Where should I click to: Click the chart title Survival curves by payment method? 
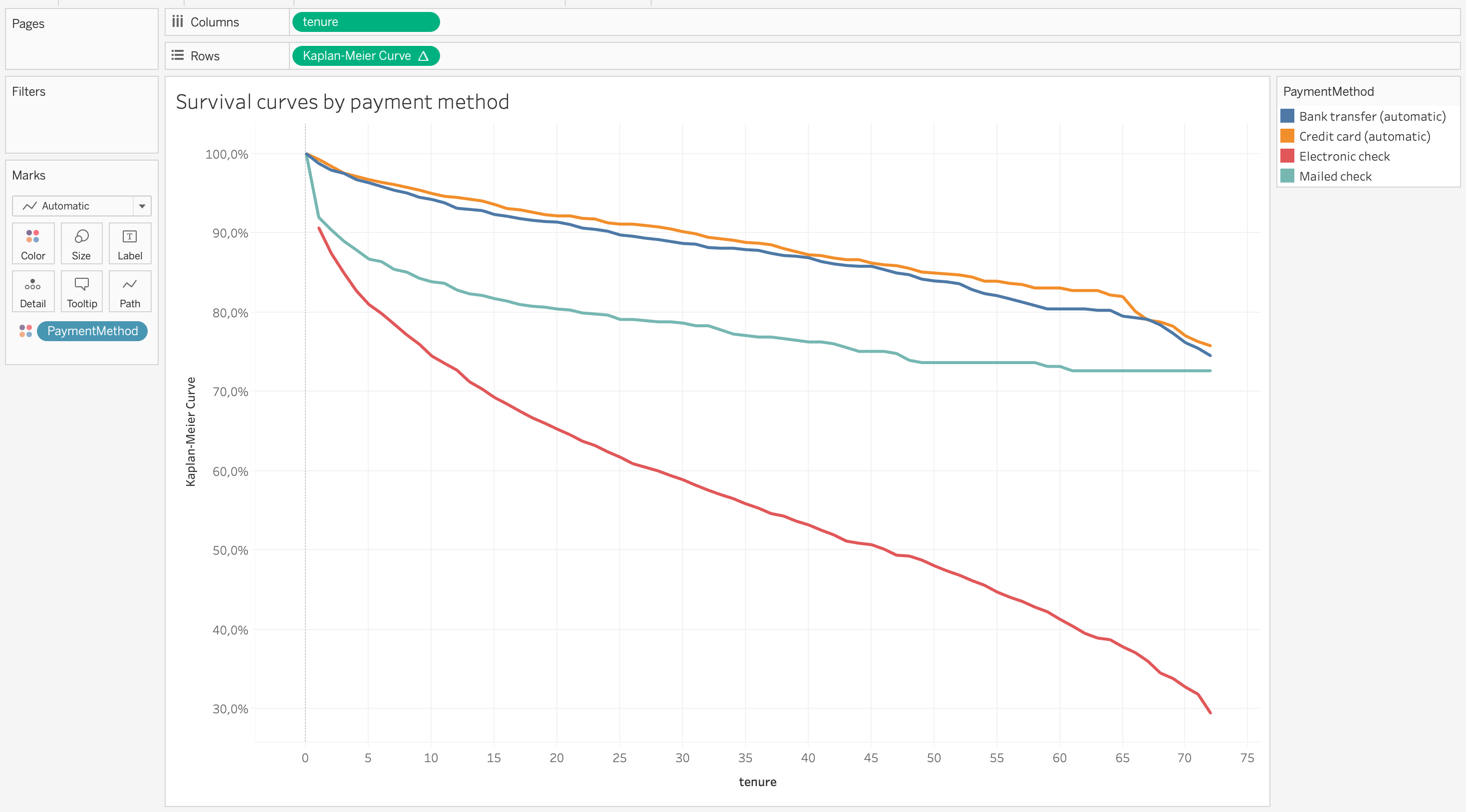(342, 102)
